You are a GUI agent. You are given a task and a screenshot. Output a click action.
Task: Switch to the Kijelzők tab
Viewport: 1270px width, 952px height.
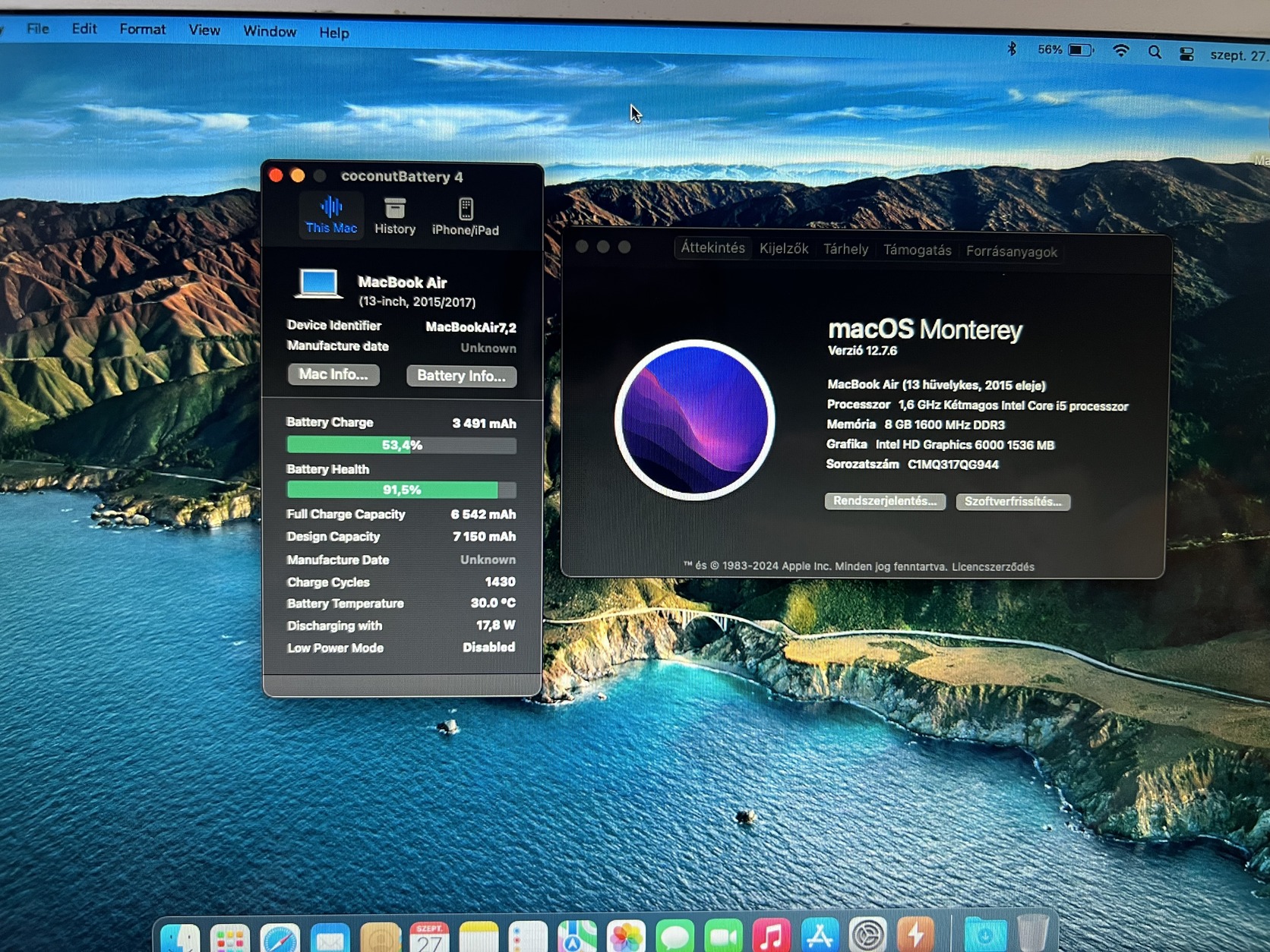(x=784, y=248)
